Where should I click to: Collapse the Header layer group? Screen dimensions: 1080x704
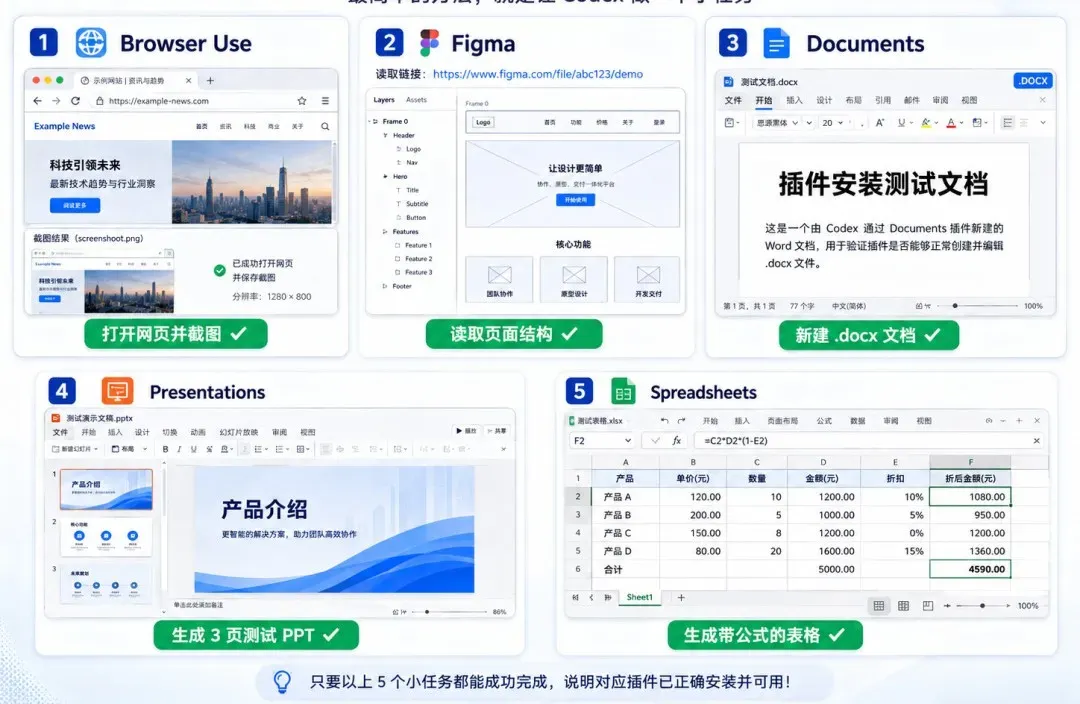pos(386,135)
